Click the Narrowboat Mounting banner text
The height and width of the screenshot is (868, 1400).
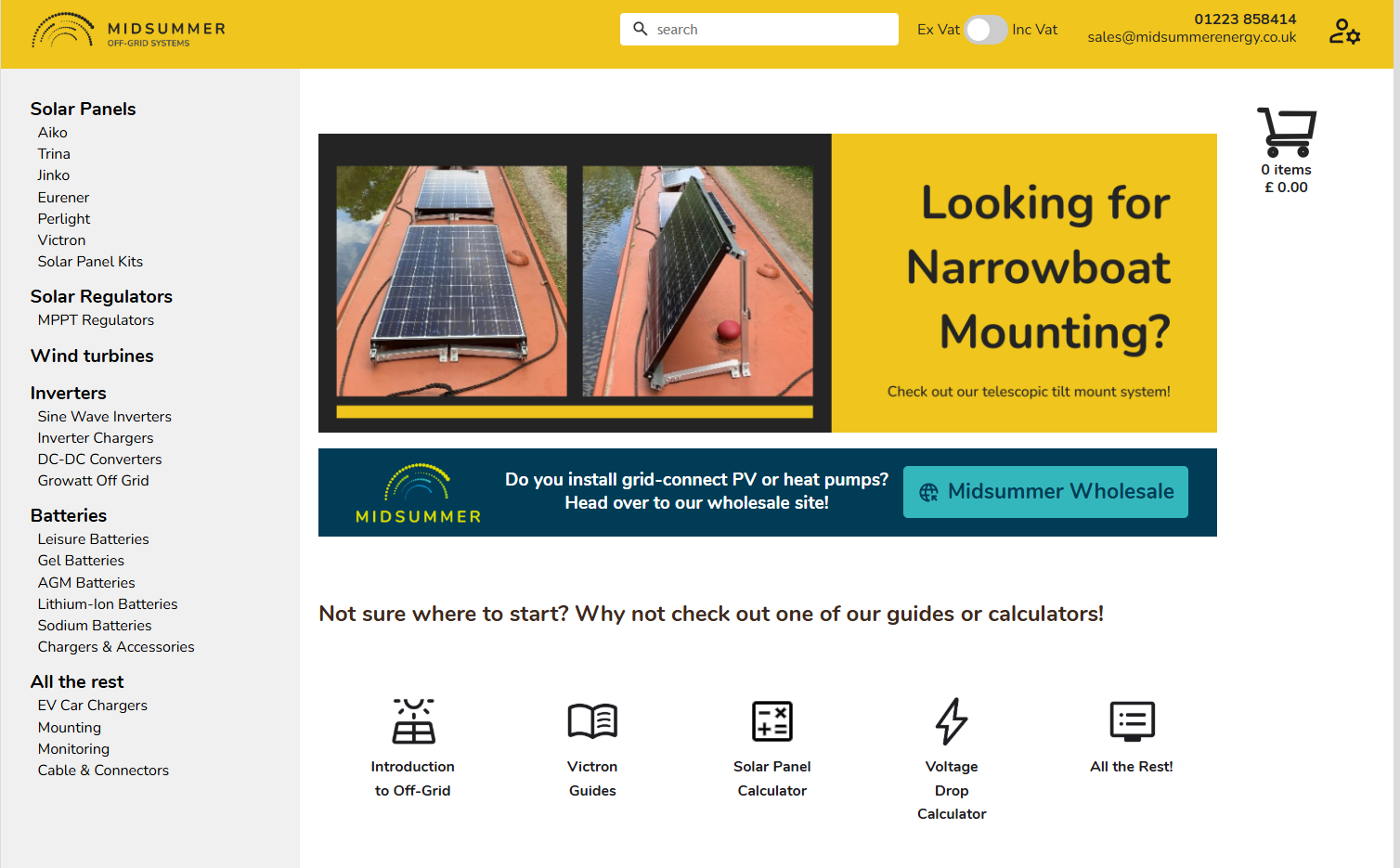(1038, 268)
